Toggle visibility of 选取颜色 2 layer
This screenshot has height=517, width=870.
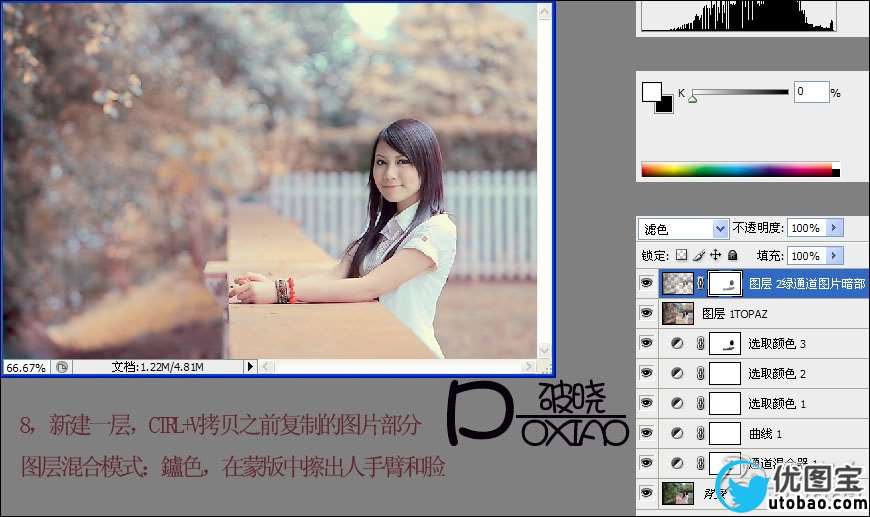click(646, 373)
